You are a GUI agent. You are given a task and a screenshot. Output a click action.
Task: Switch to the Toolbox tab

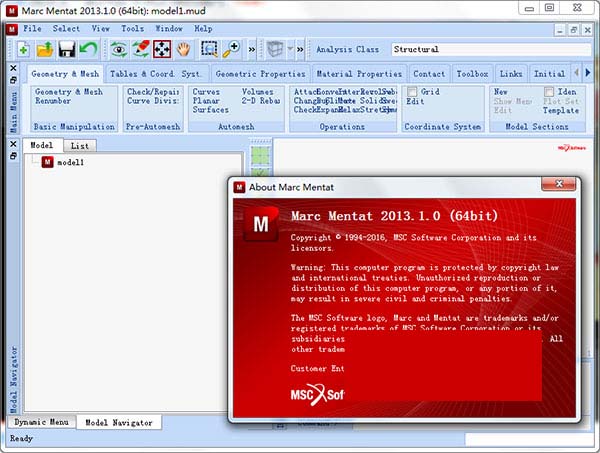click(x=472, y=74)
